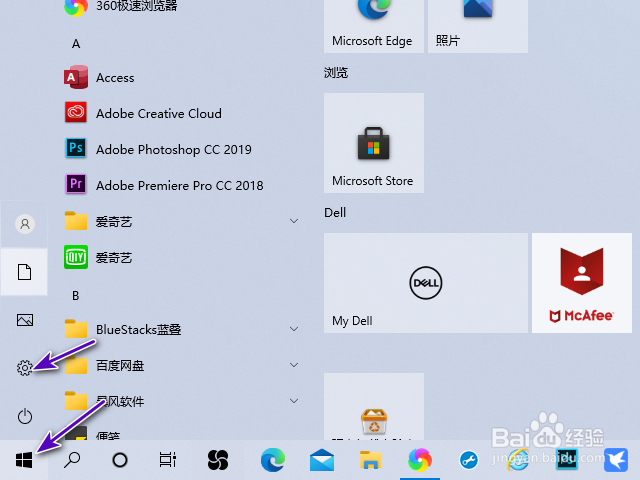Open the My Dell tile
Image resolution: width=640 pixels, height=480 pixels.
(426, 283)
